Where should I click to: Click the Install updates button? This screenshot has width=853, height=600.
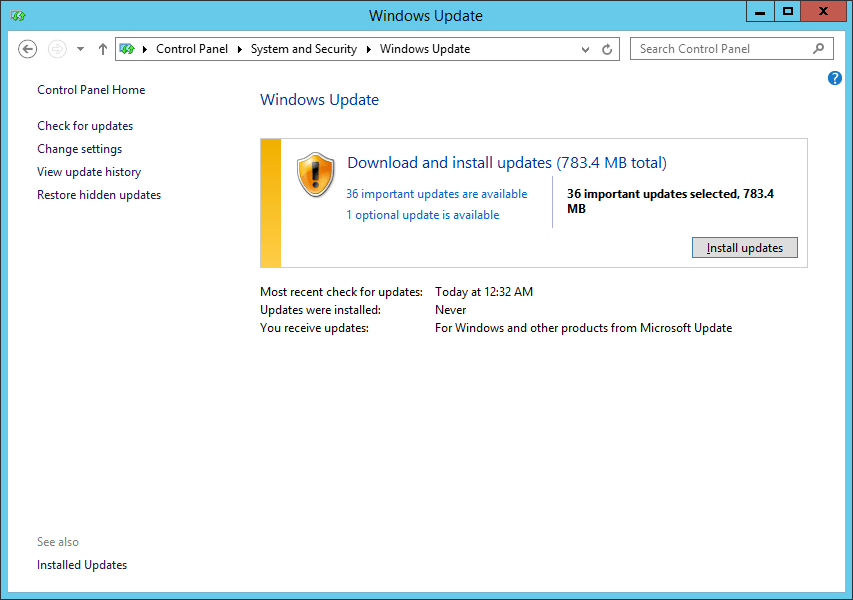click(x=745, y=248)
